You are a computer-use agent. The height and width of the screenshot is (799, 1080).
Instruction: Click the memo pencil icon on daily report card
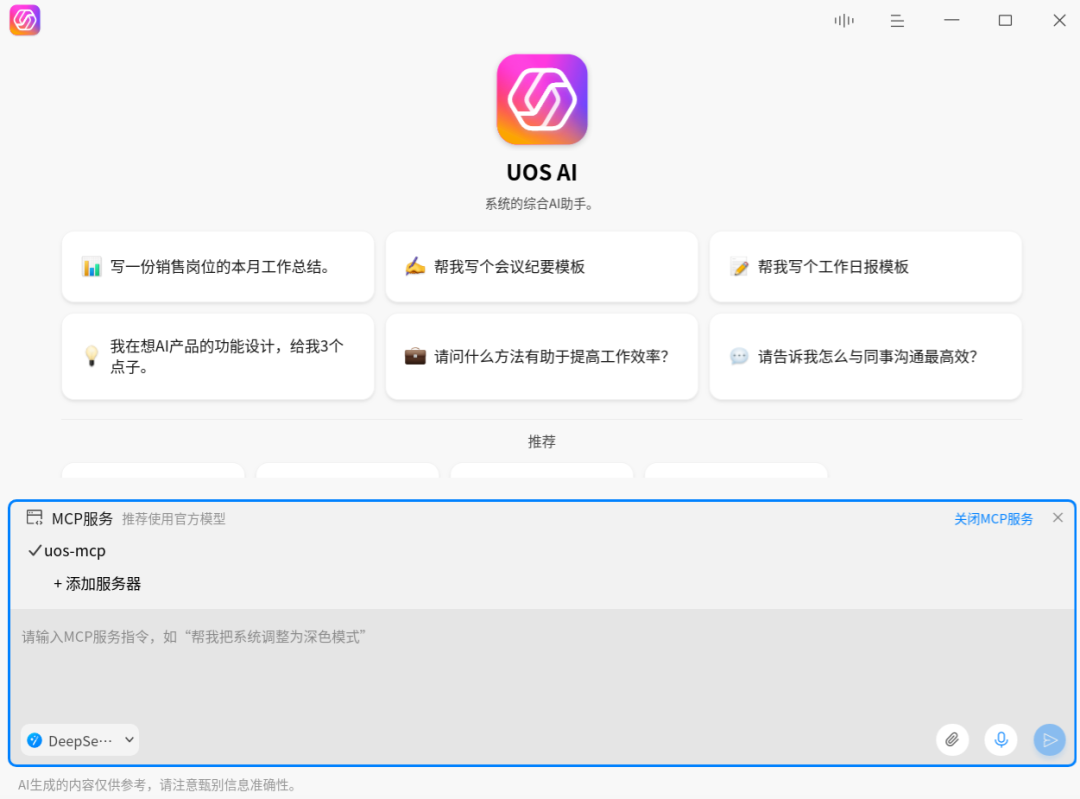[x=739, y=267]
